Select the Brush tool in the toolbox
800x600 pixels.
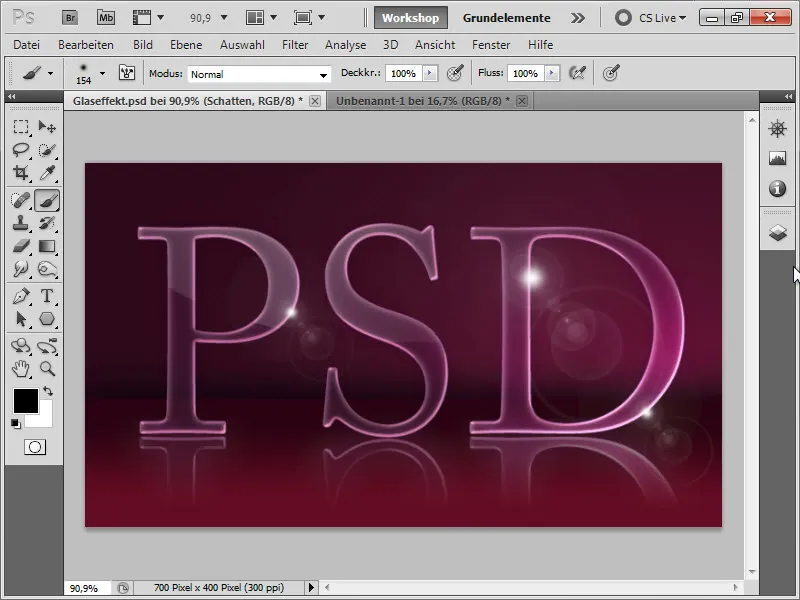[47, 200]
